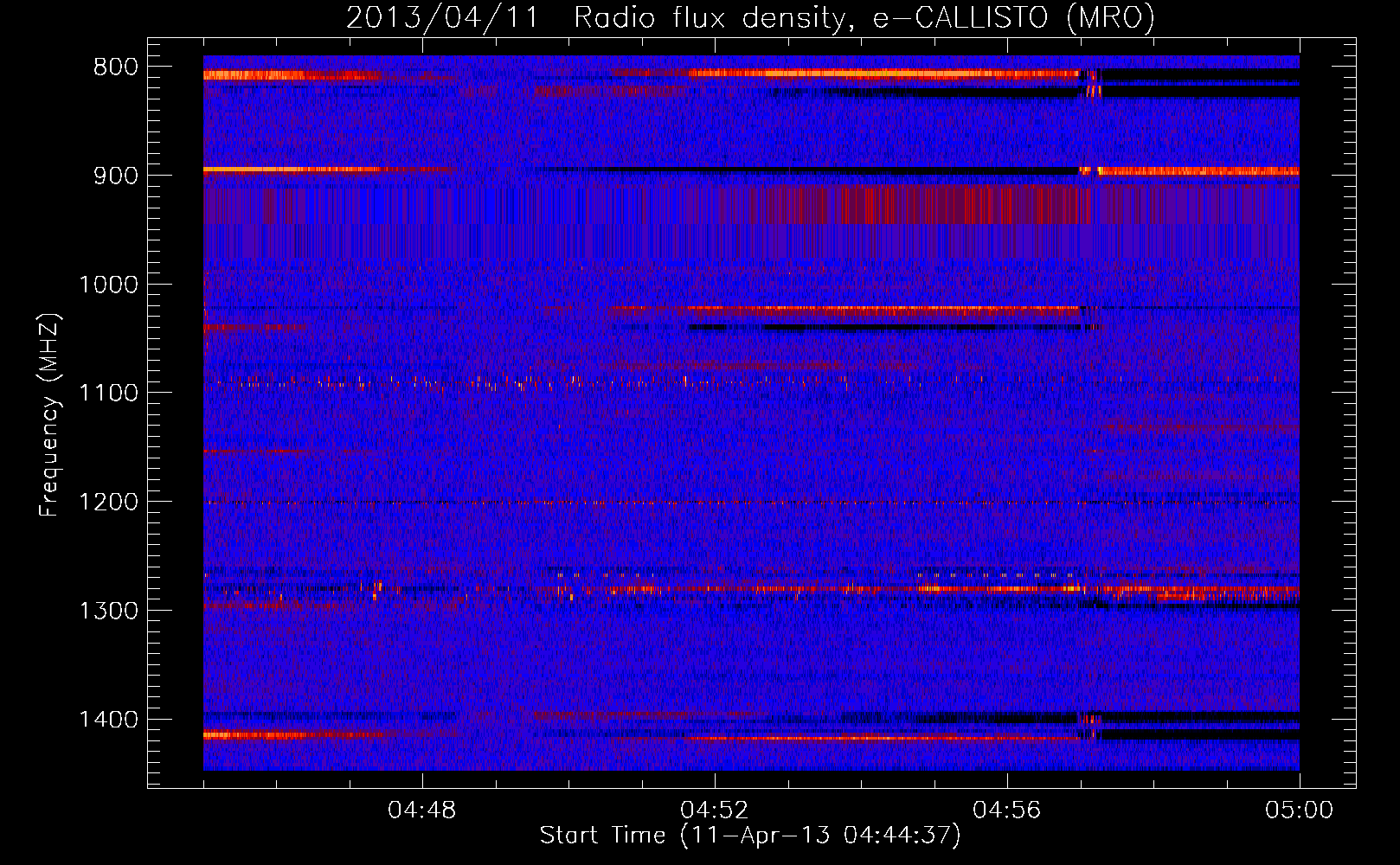Click the 1000 frequency tick label
This screenshot has height=865, width=1400.
(108, 285)
